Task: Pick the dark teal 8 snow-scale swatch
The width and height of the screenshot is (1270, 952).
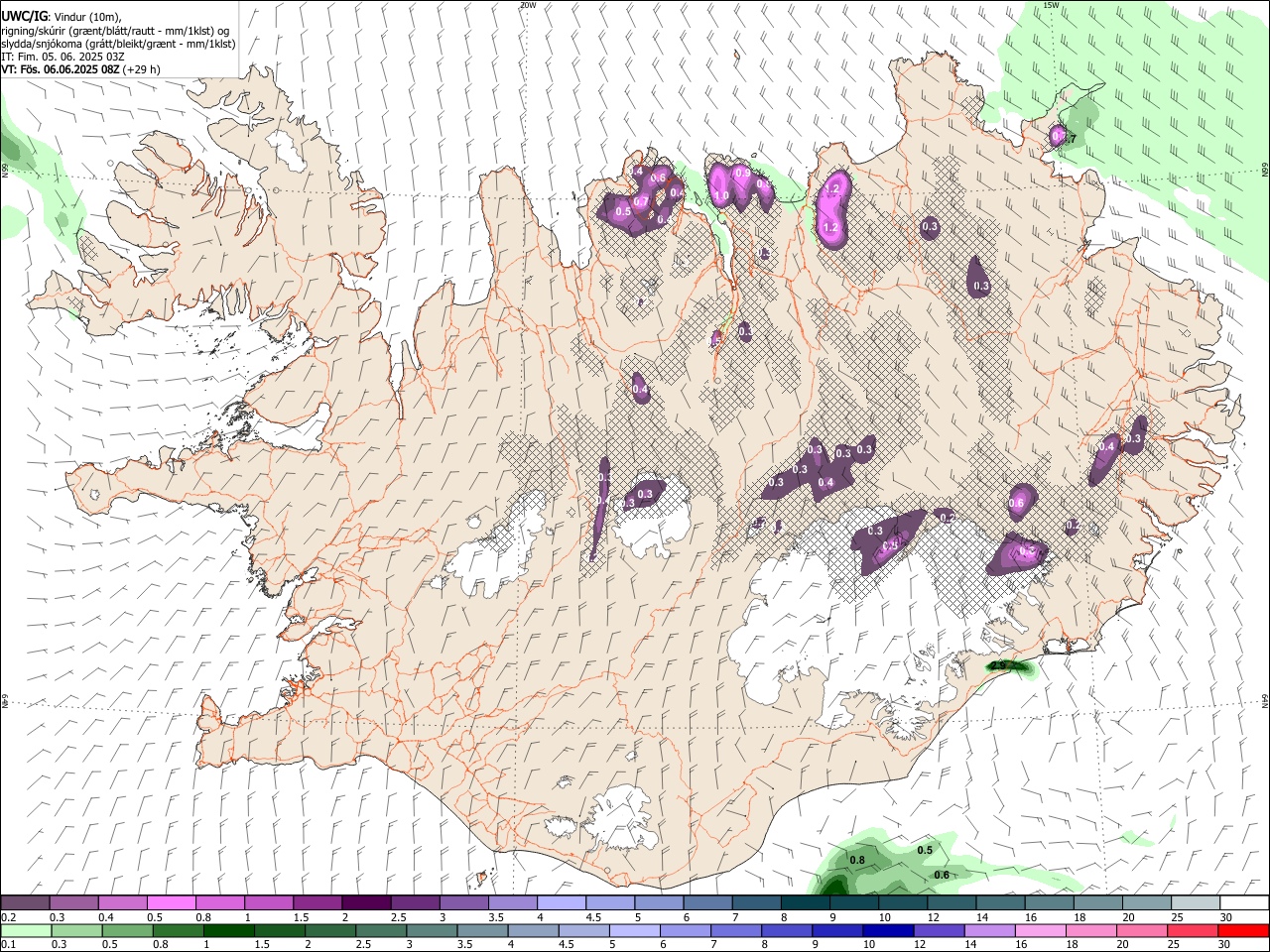Action: (805, 902)
